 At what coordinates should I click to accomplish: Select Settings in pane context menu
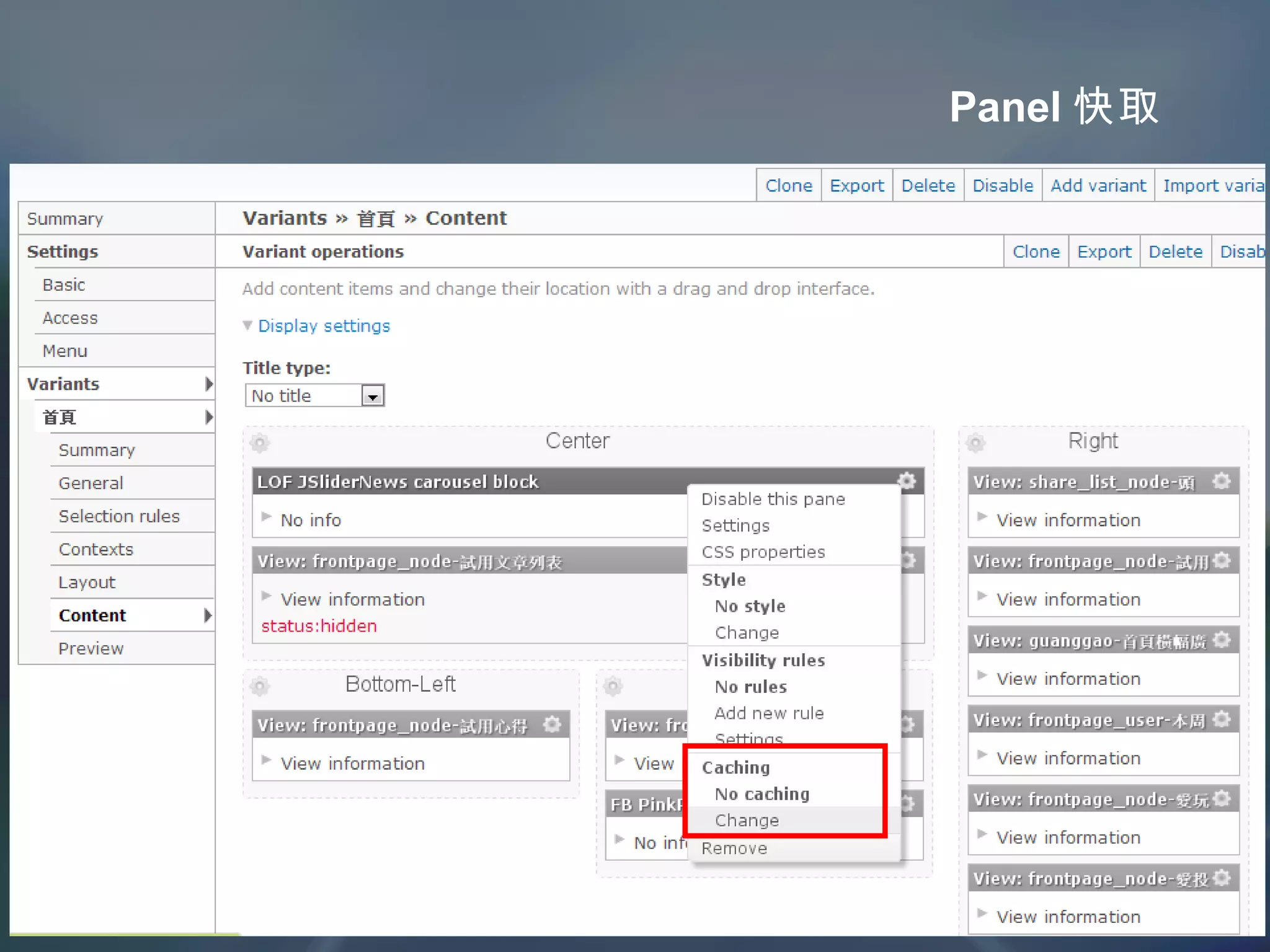click(735, 526)
